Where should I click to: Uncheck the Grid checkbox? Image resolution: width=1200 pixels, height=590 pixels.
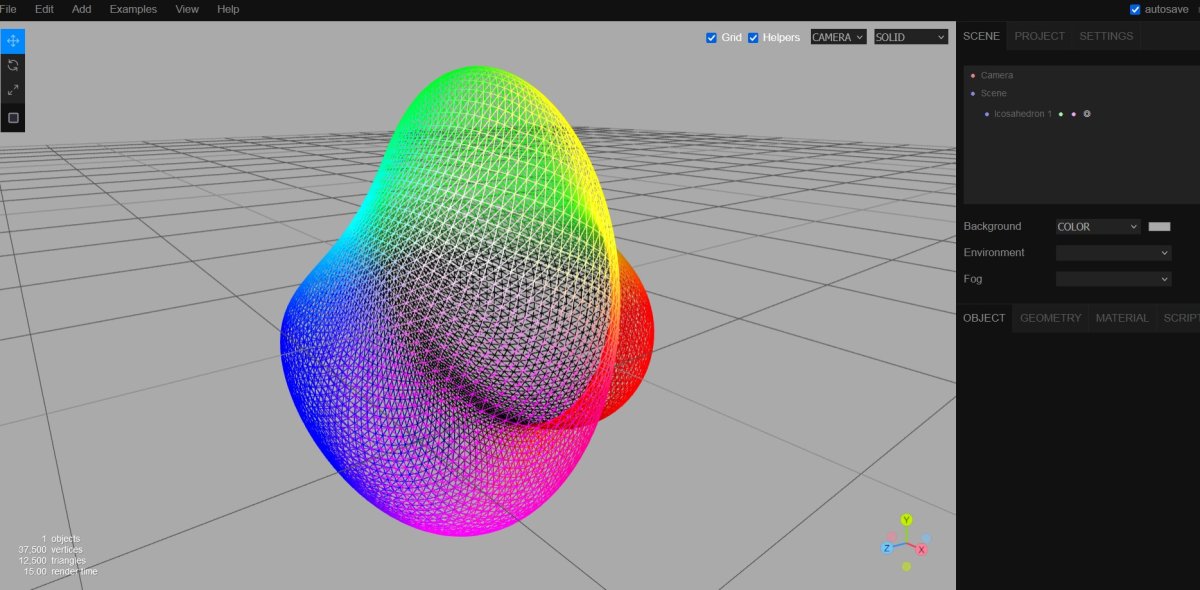pyautogui.click(x=711, y=38)
